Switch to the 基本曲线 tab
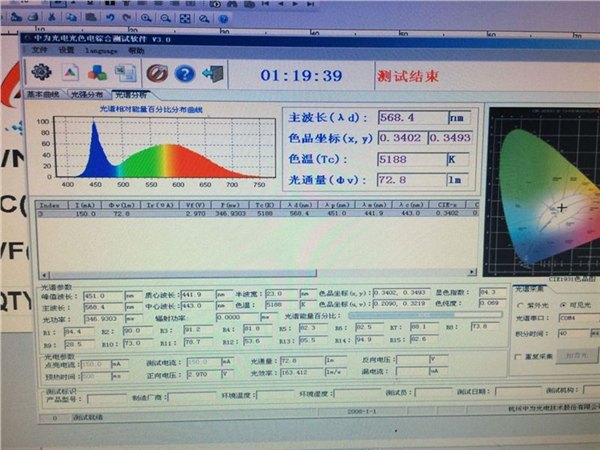Screen dimensions: 600x450 tap(43, 94)
